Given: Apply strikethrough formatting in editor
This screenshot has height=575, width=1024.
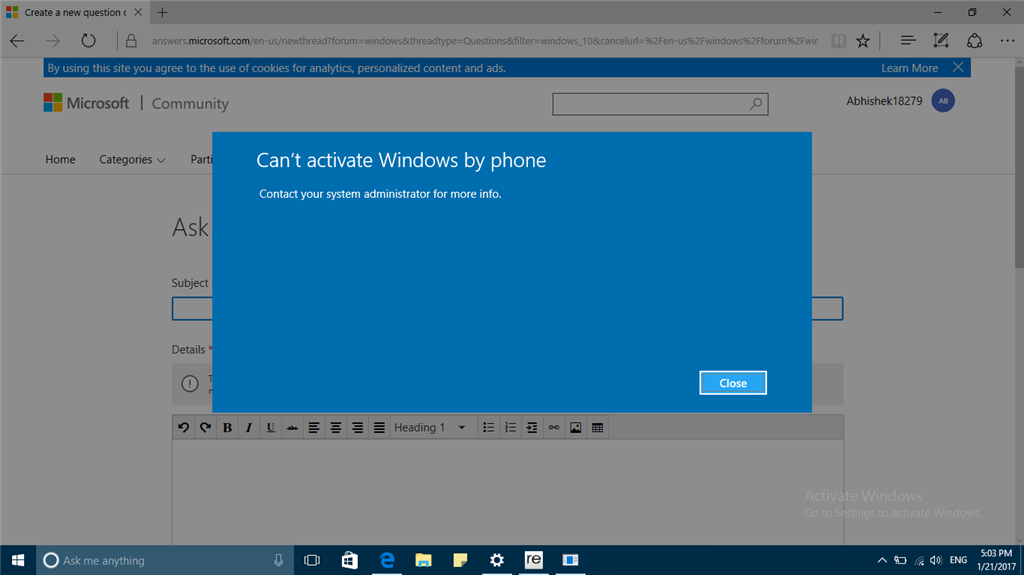Looking at the screenshot, I should click(x=292, y=427).
